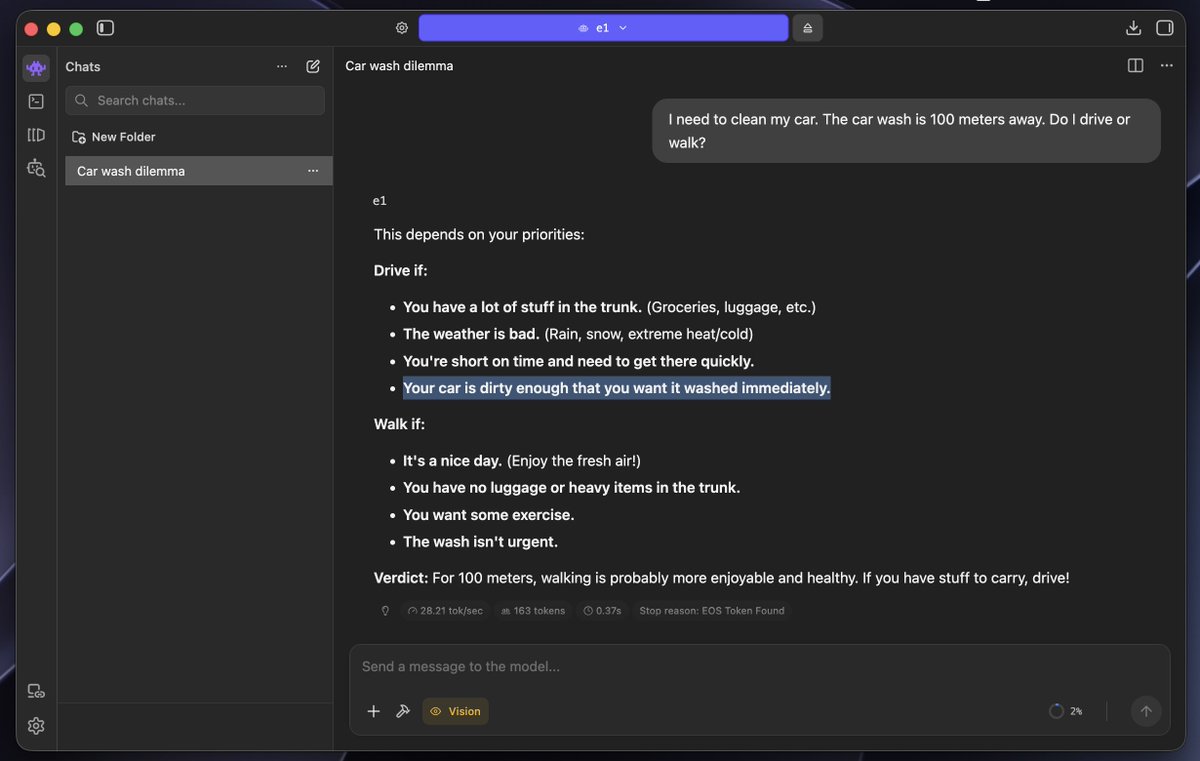Open the Chat view in the sidebar
Screen dimensions: 1200x761
36,68
